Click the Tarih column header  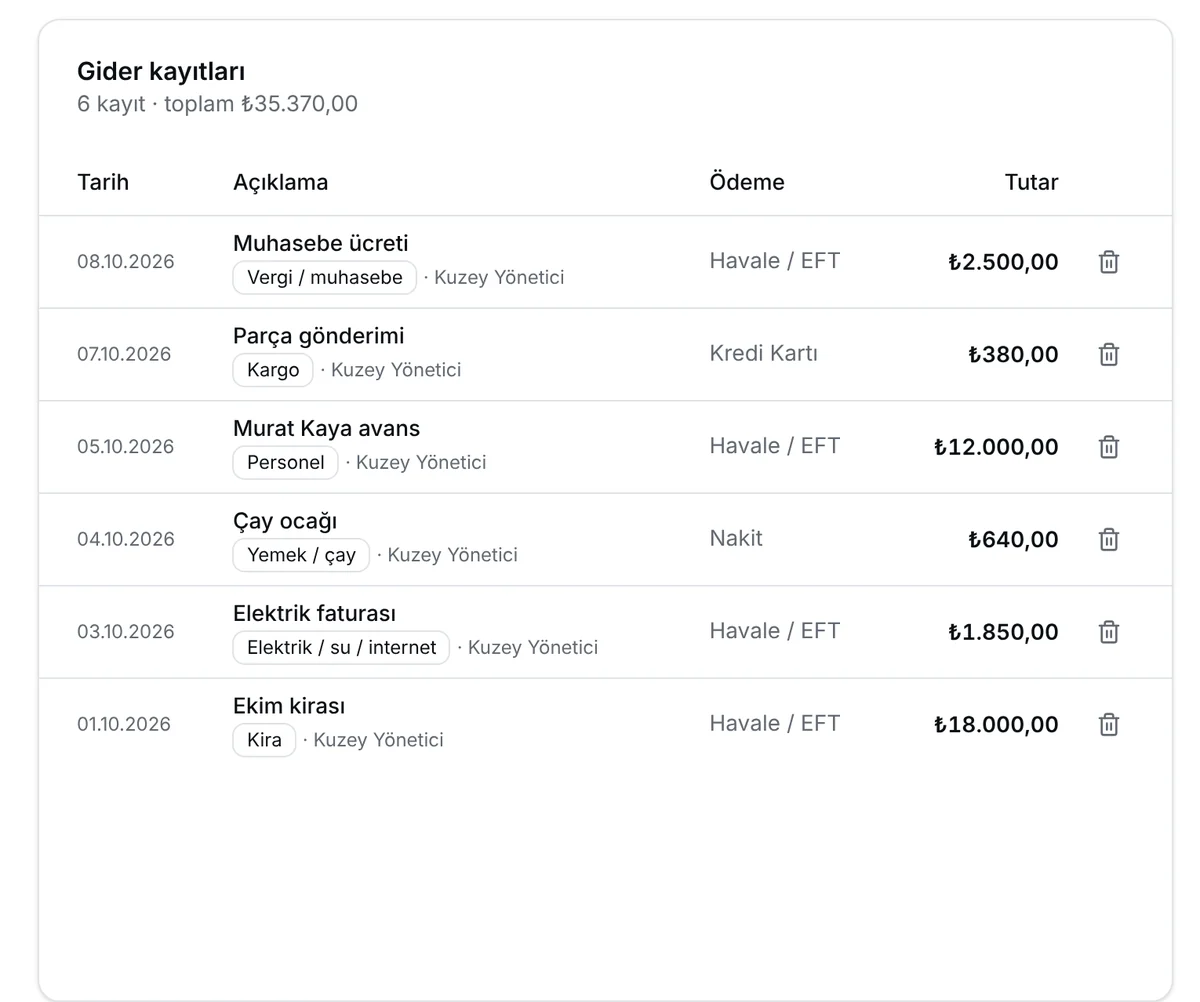tap(103, 182)
